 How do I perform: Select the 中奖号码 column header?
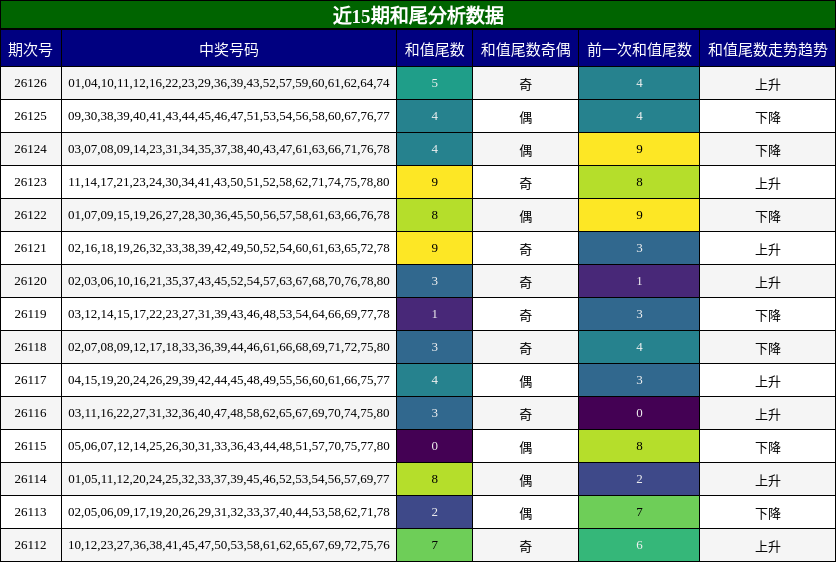pyautogui.click(x=229, y=50)
